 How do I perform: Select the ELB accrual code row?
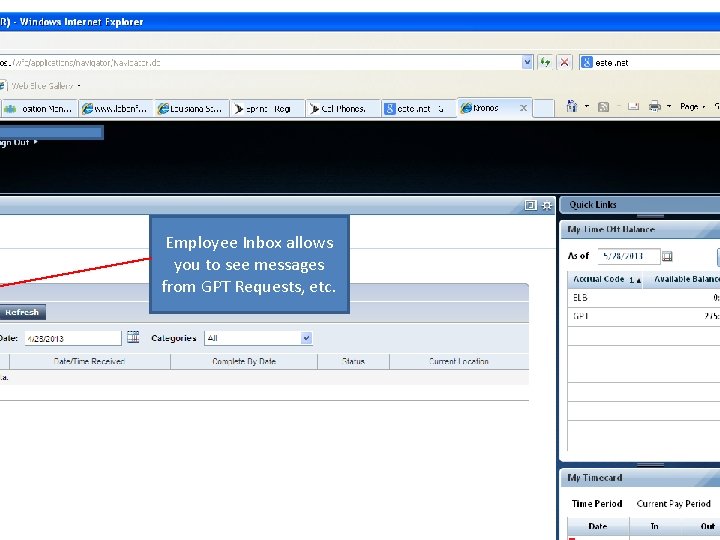click(644, 298)
